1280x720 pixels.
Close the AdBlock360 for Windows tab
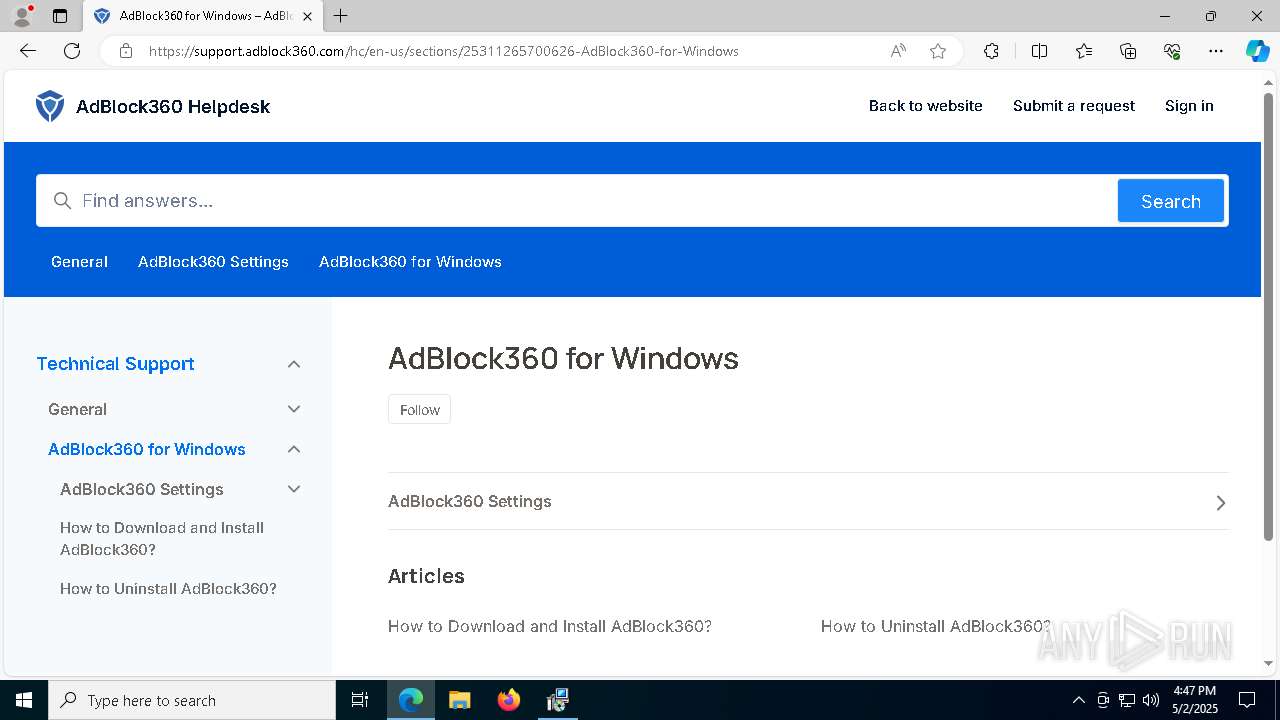[x=308, y=16]
